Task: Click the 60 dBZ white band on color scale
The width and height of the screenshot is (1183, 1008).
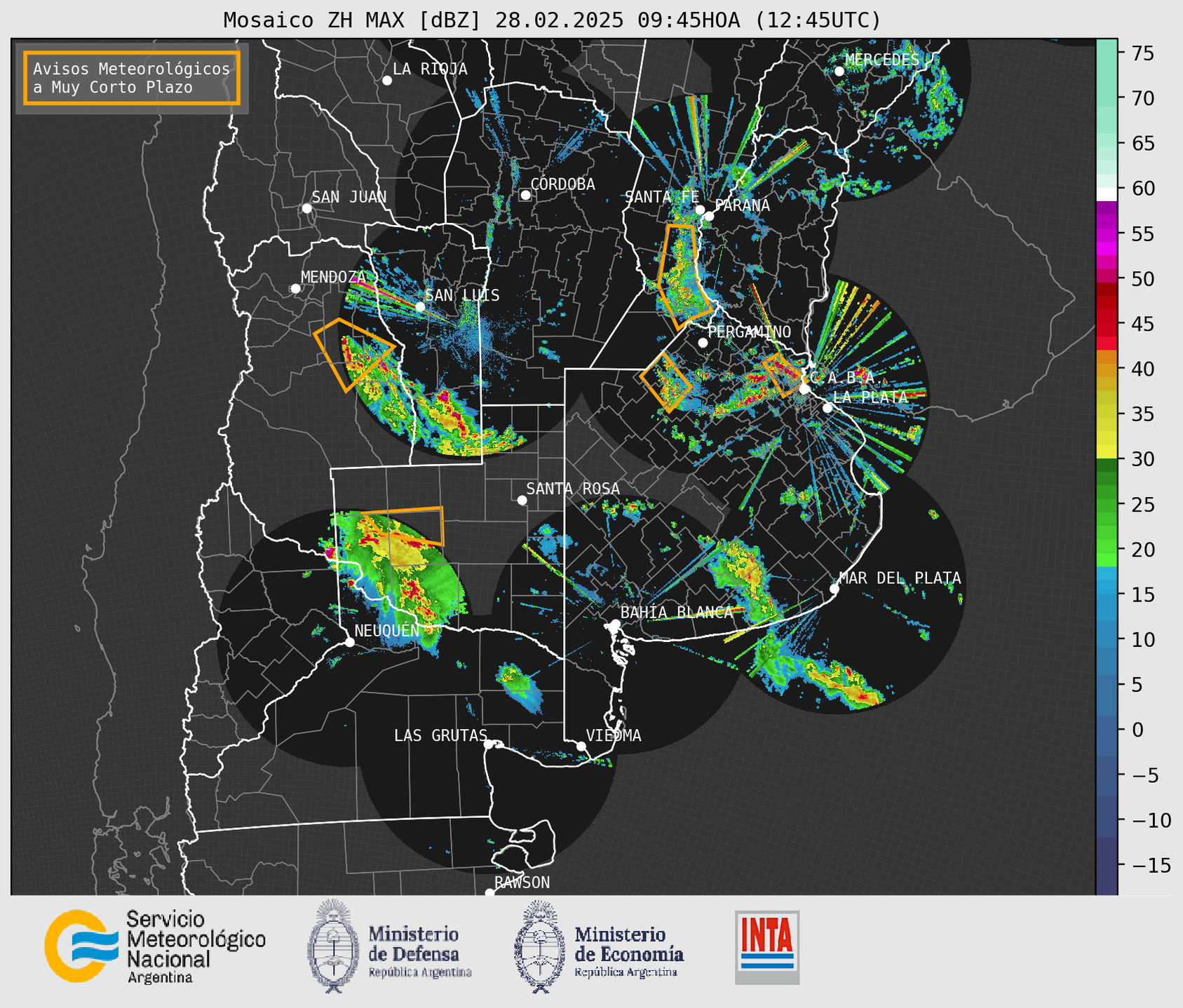Action: pyautogui.click(x=1107, y=193)
